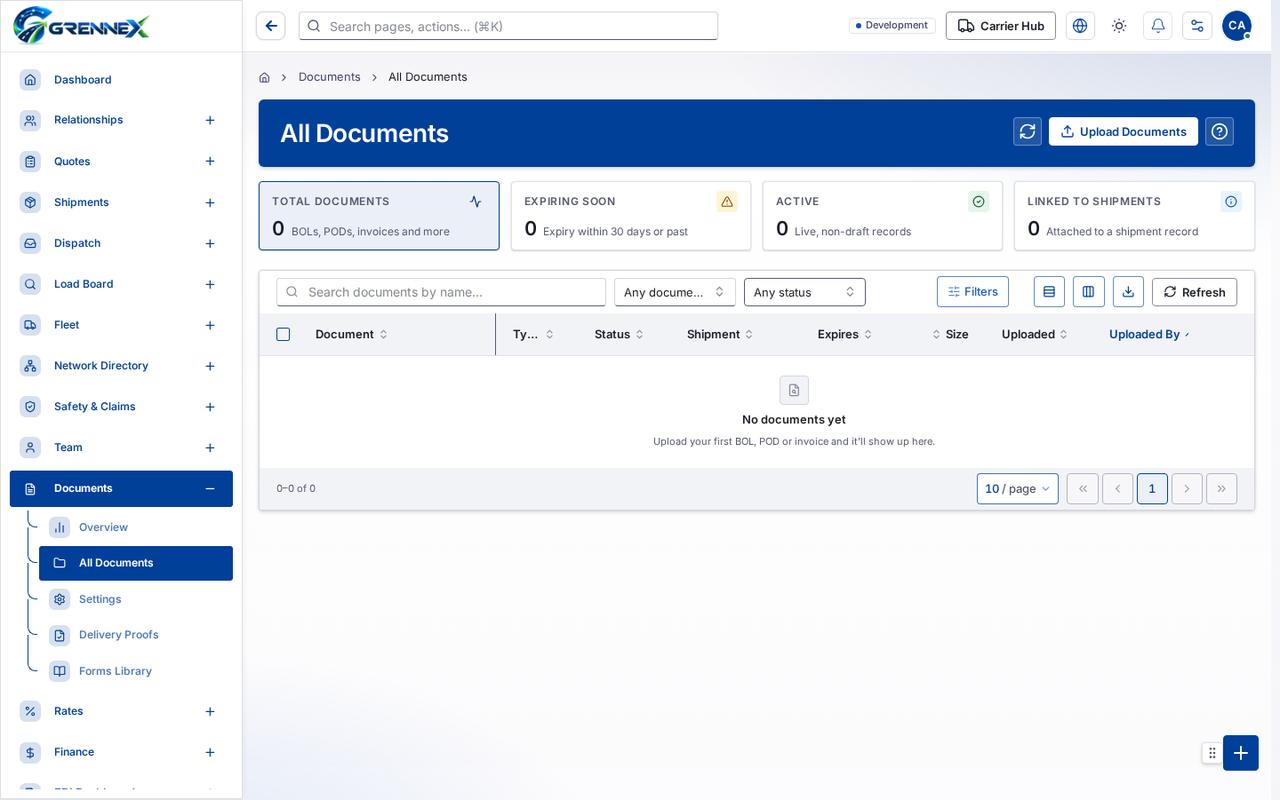The height and width of the screenshot is (800, 1280).
Task: Sort by the Uploaded By column
Action: click(1149, 334)
